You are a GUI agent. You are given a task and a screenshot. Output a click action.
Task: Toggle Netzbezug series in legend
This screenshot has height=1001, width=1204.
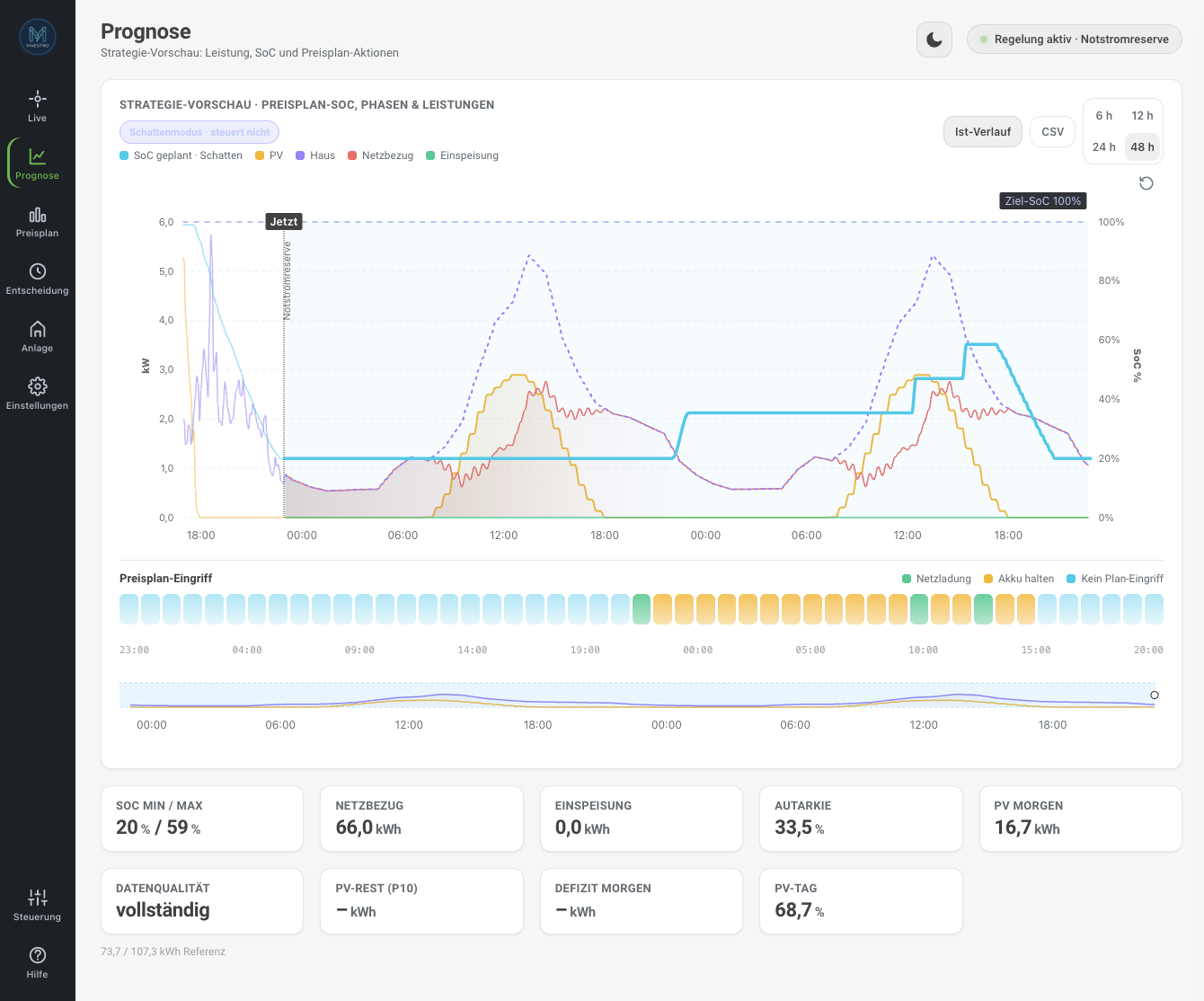(381, 155)
